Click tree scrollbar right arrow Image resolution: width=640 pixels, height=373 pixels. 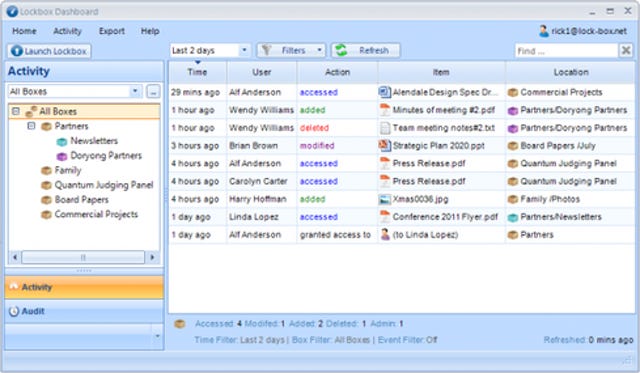pos(152,257)
